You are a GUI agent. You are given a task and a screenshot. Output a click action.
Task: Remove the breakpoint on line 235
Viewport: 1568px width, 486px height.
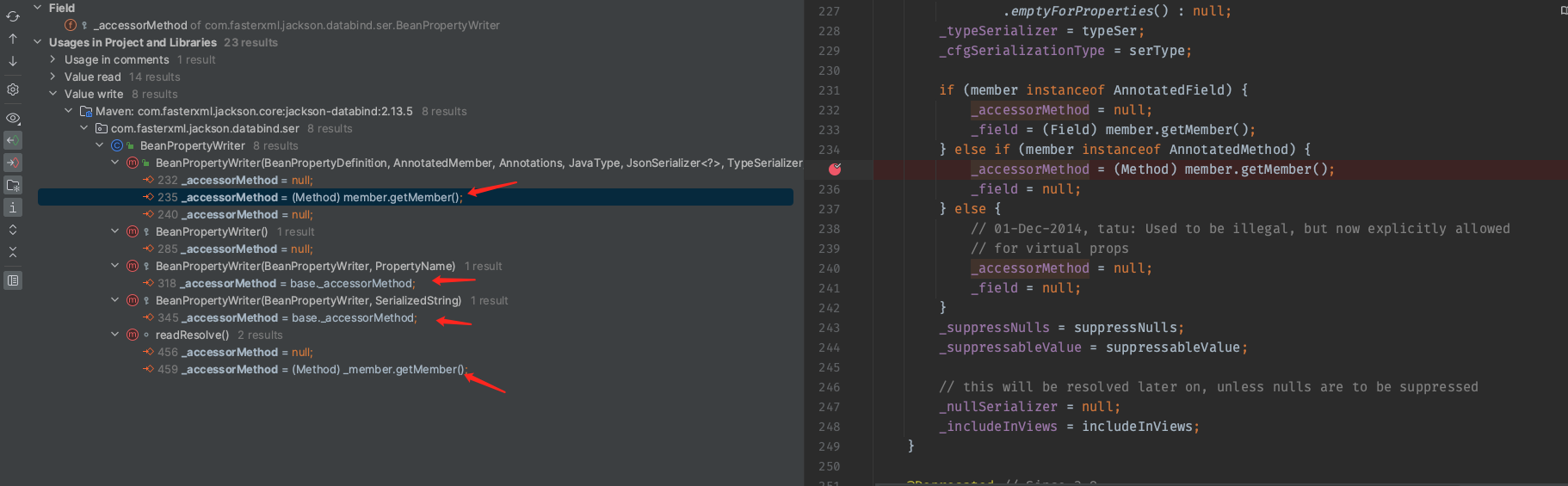pyautogui.click(x=834, y=169)
